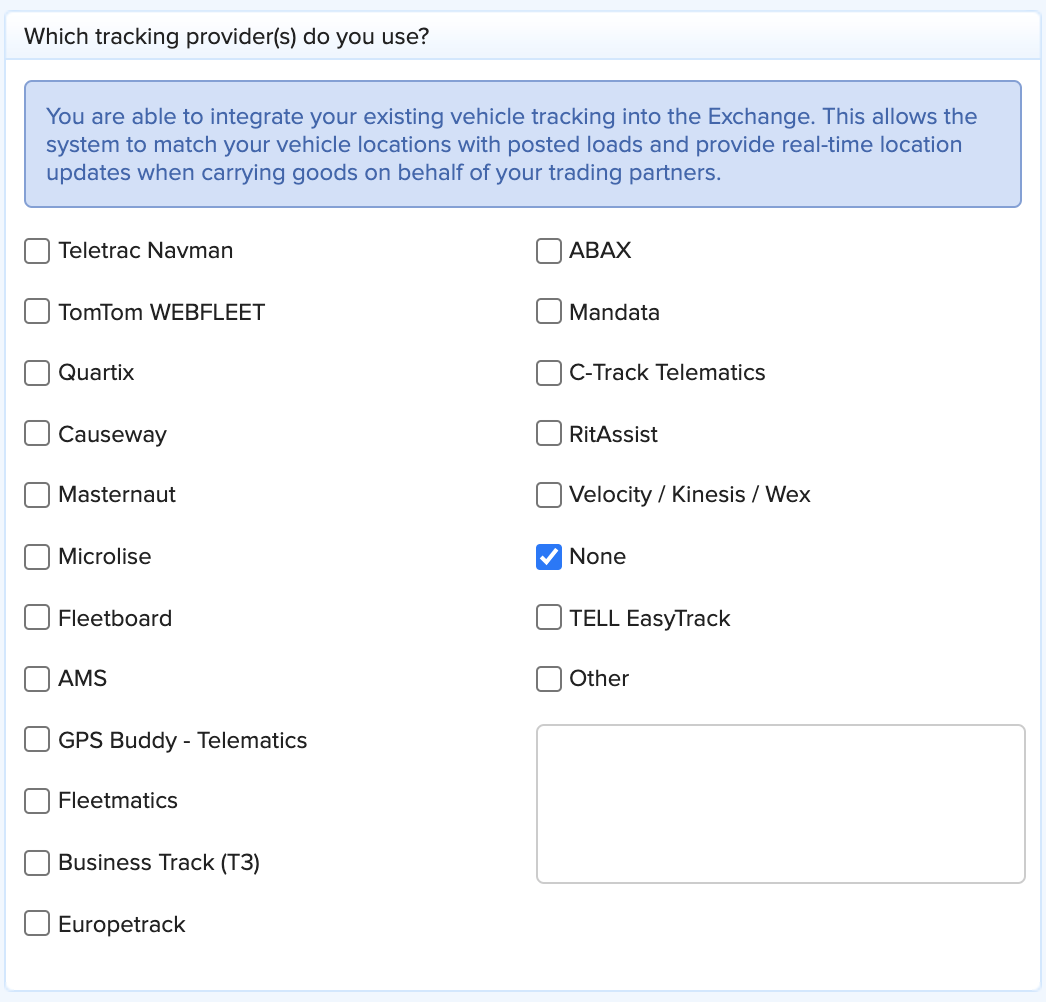The height and width of the screenshot is (1002, 1046).
Task: Enable the Causeway checkbox
Action: 37,434
